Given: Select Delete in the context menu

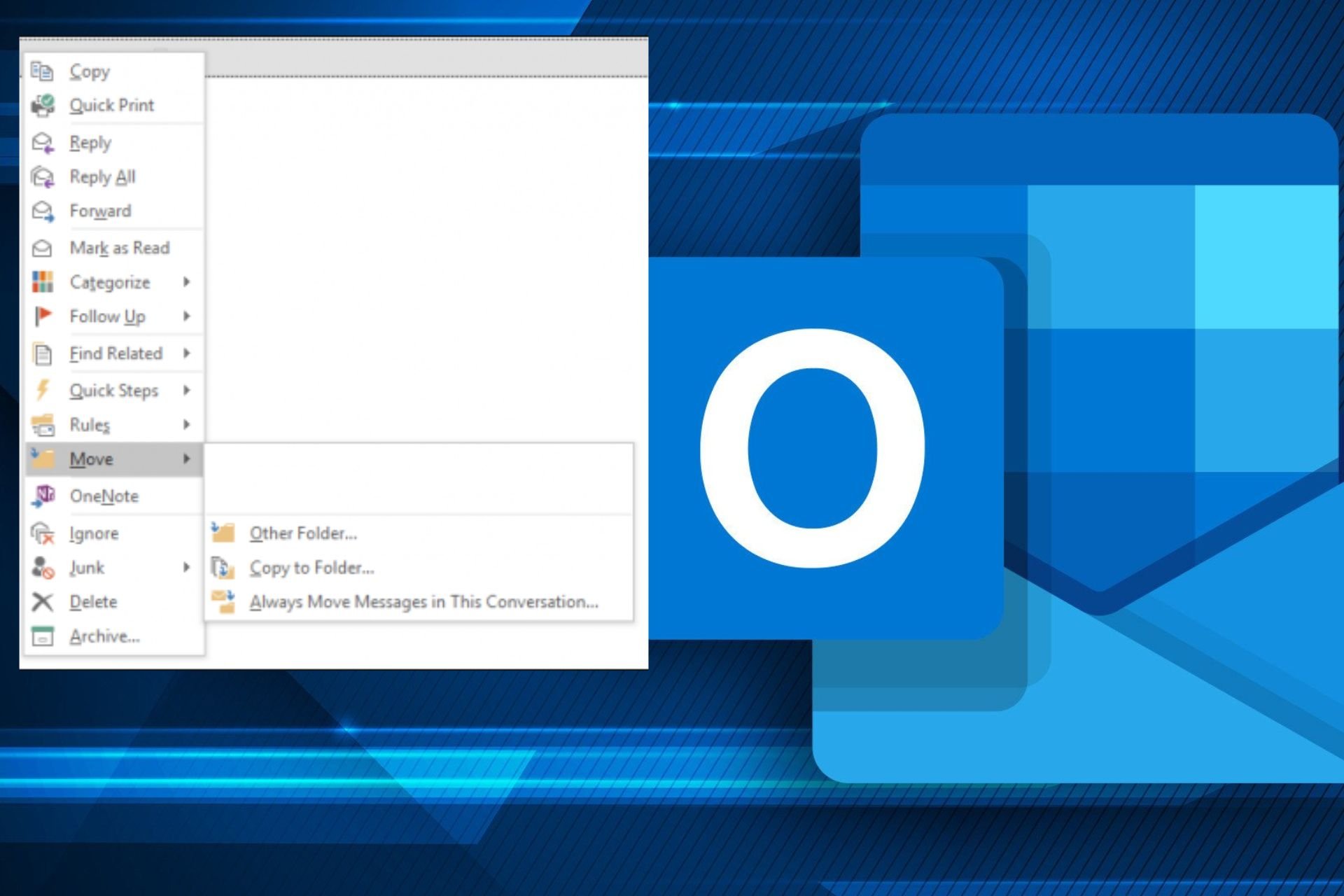Looking at the screenshot, I should point(114,602).
